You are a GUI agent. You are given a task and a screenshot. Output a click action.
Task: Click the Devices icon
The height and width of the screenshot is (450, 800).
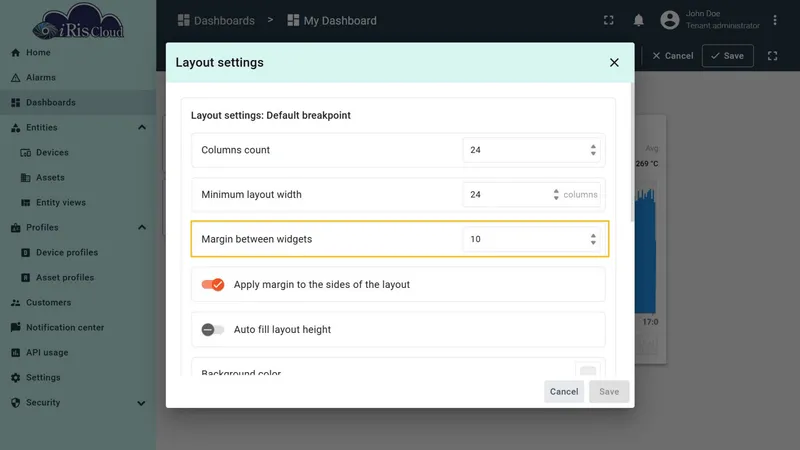point(26,153)
